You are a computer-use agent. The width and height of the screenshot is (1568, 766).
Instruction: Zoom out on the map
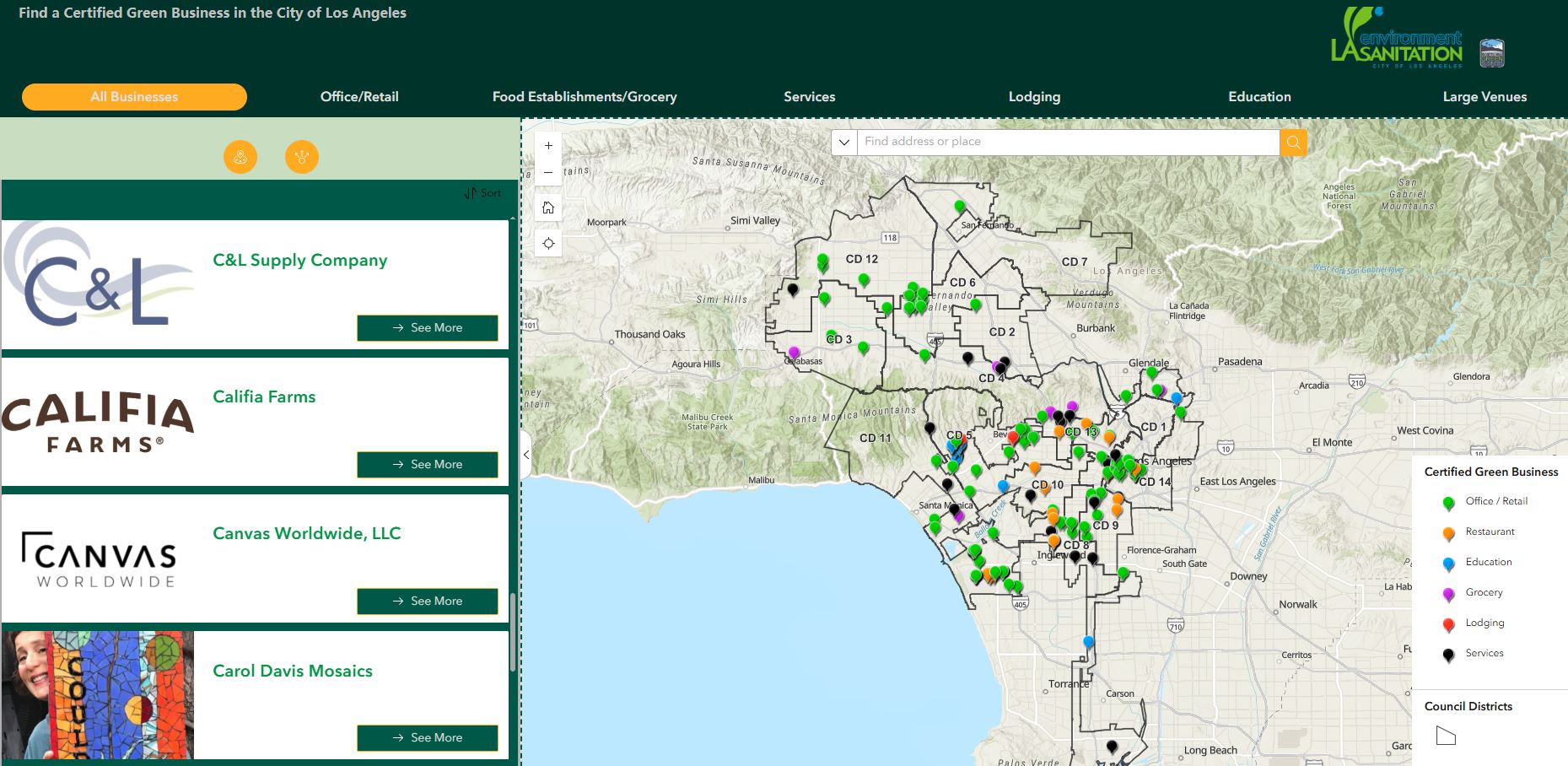[548, 173]
